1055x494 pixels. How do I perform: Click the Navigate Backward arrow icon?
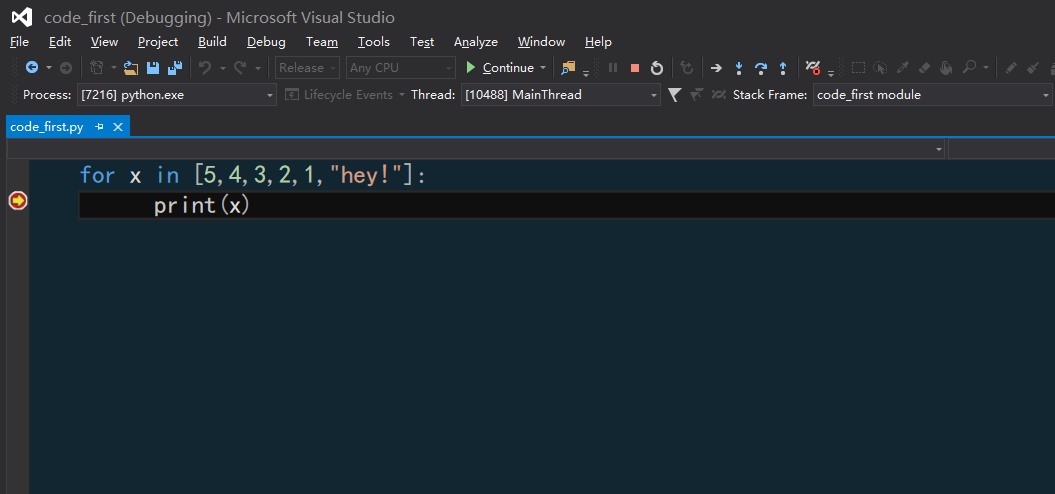coord(32,67)
